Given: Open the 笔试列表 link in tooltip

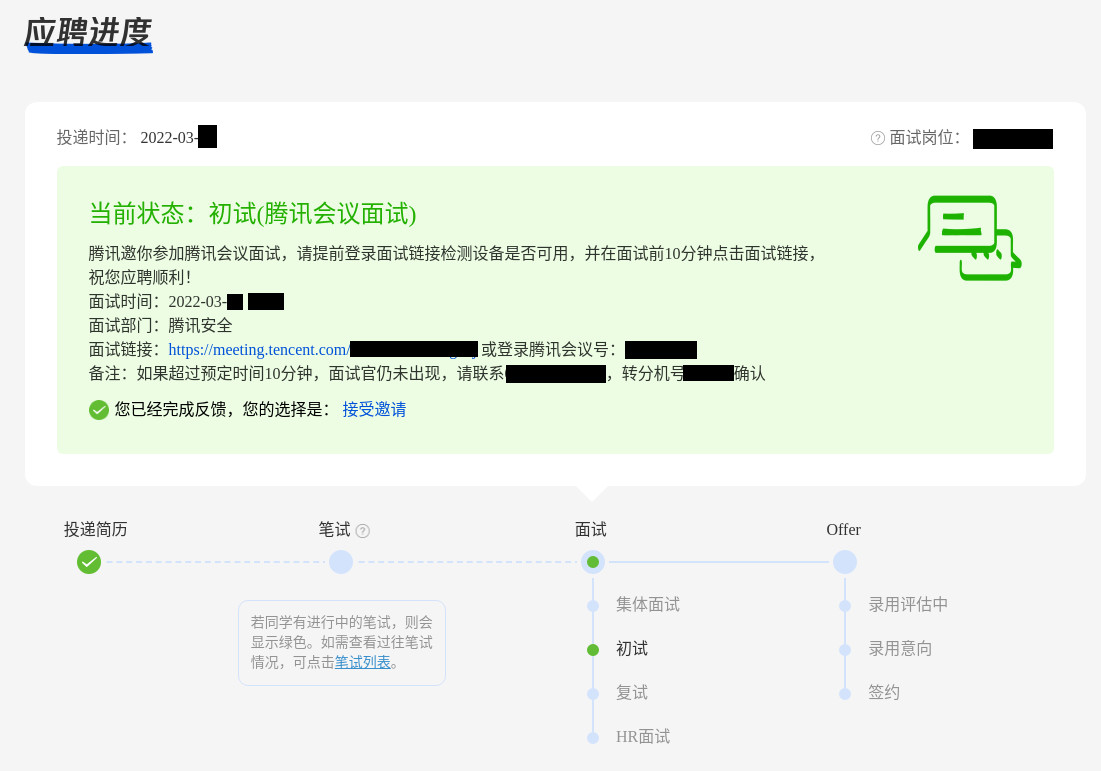Looking at the screenshot, I should click(x=362, y=662).
